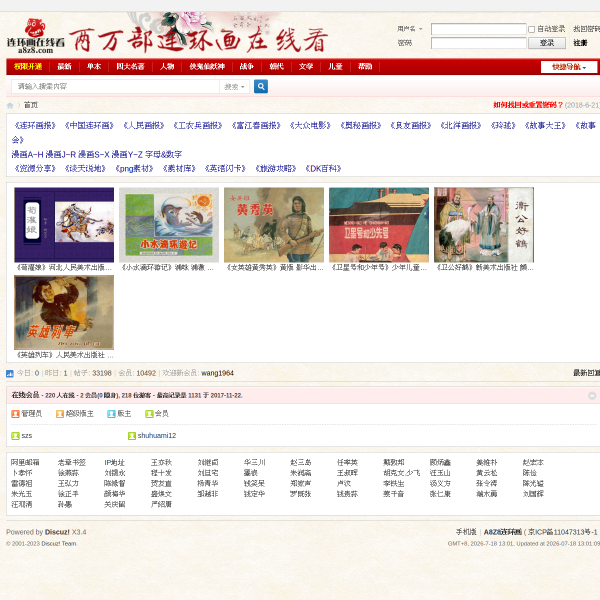
Task: Open the 《素材库》 link
Action: 179,169
